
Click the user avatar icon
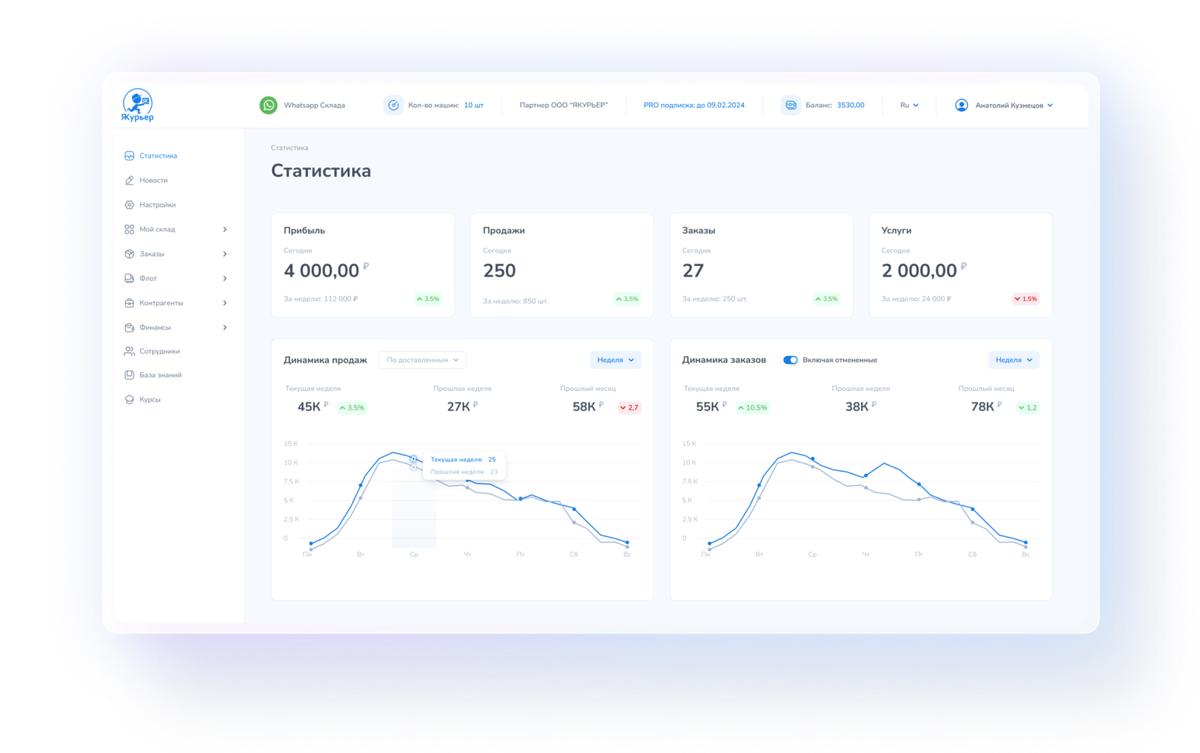(961, 105)
